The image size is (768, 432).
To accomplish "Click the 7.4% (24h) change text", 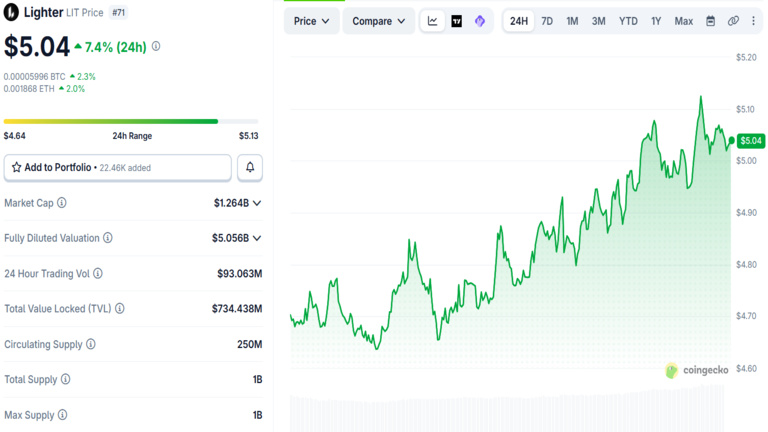I will click(x=116, y=47).
